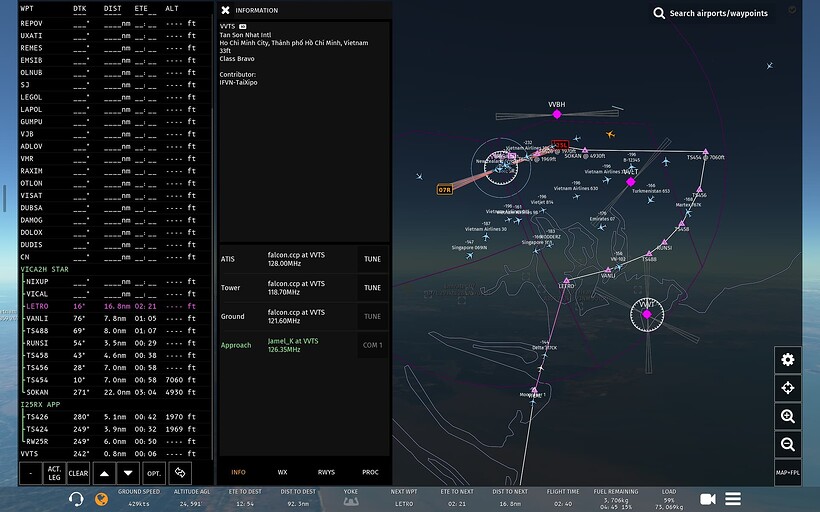Tune the Ground frequency 121.60MHz
This screenshot has height=512, width=820.
click(x=372, y=317)
